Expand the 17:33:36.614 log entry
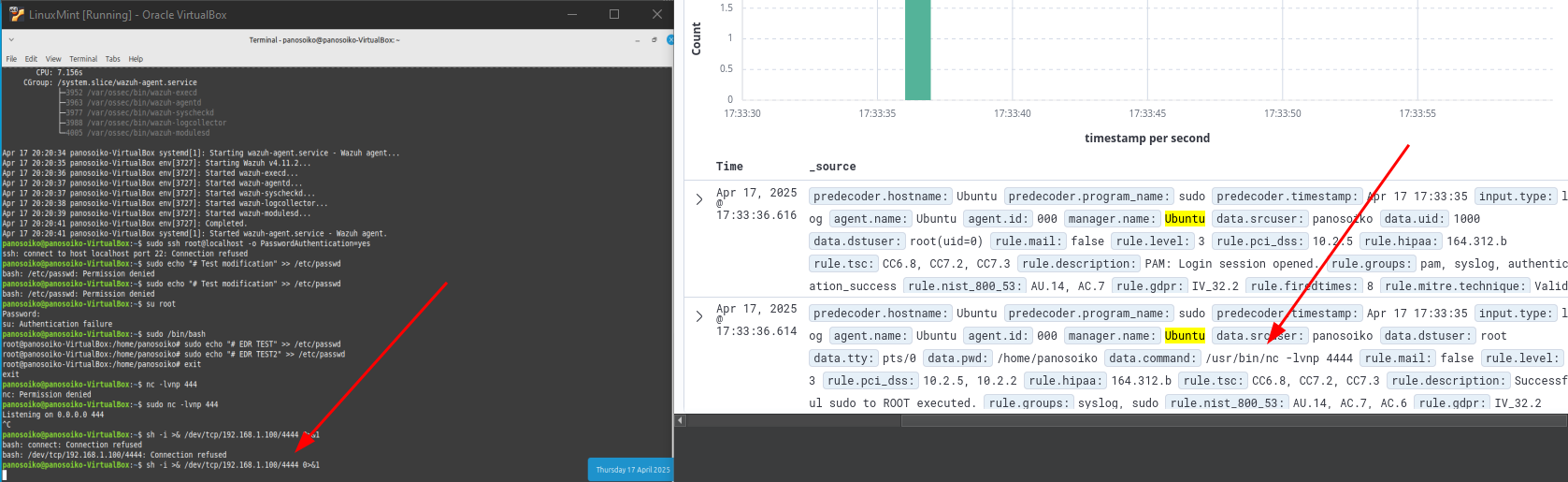This screenshot has height=482, width=1568. click(x=699, y=316)
